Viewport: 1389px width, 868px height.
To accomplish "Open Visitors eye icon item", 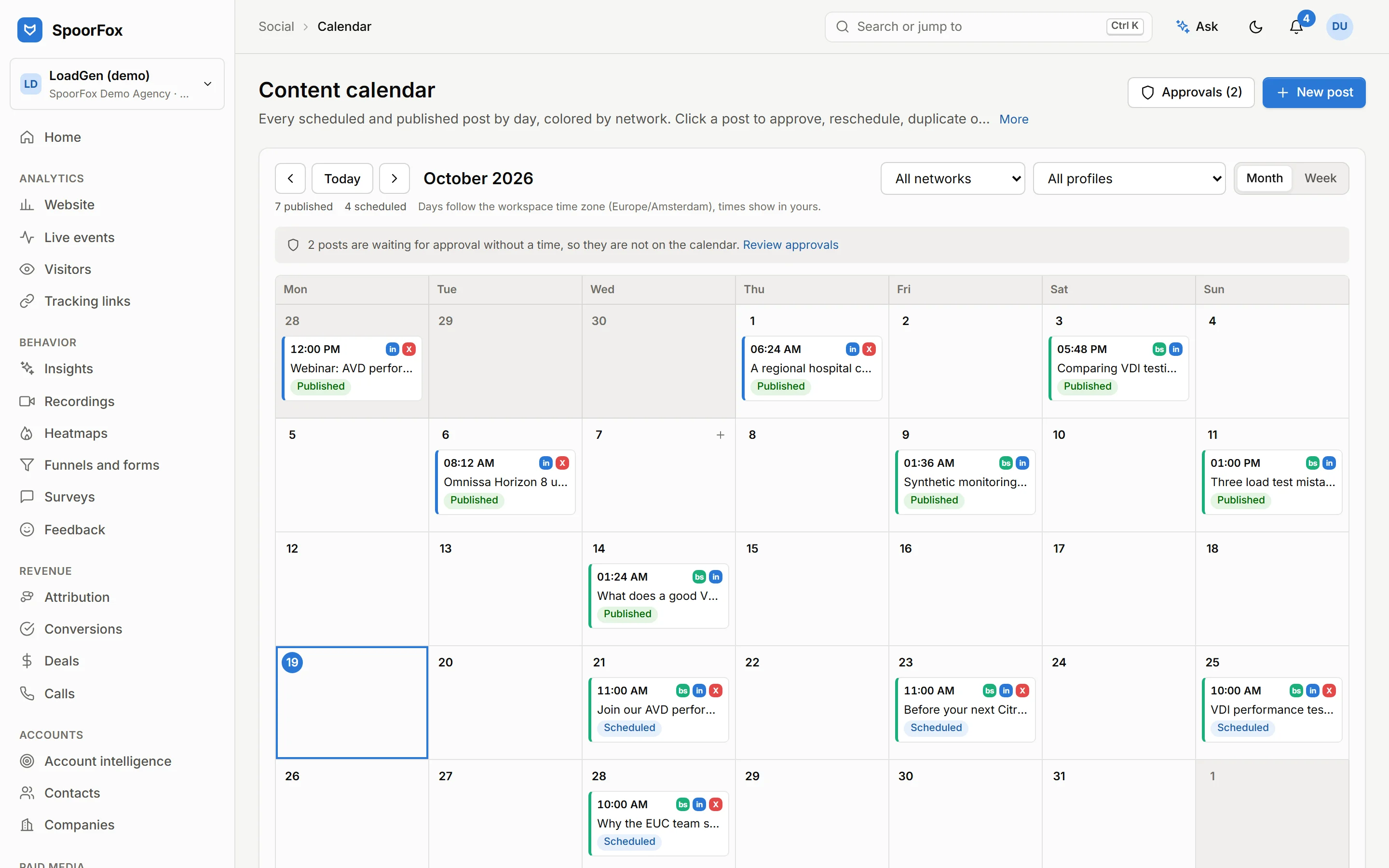I will pos(117,269).
